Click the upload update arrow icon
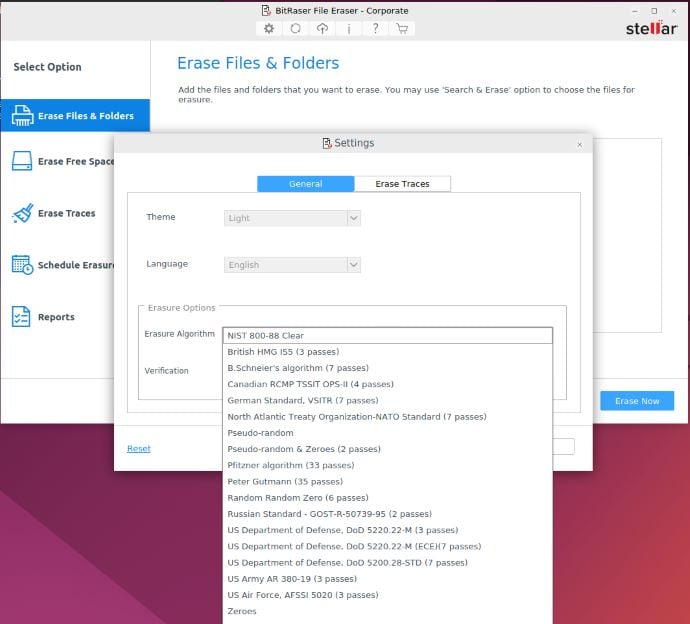 tap(322, 29)
